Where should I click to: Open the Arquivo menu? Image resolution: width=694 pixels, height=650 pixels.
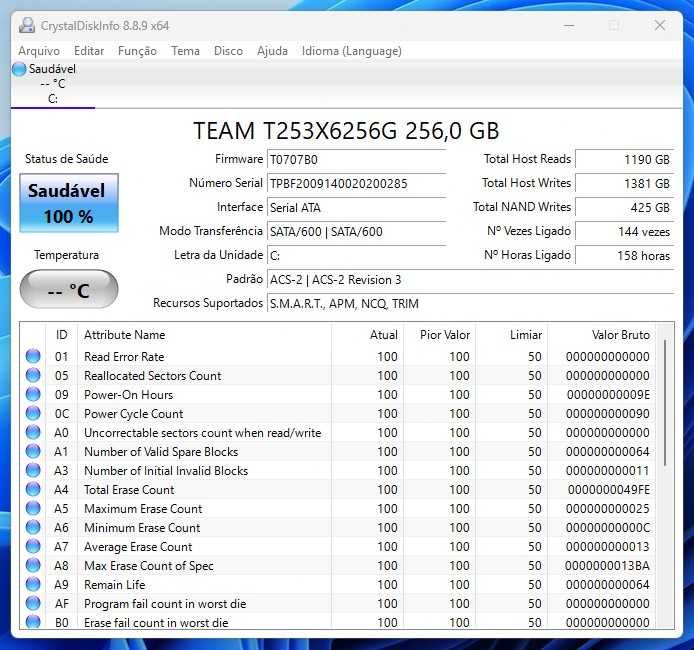coord(39,51)
